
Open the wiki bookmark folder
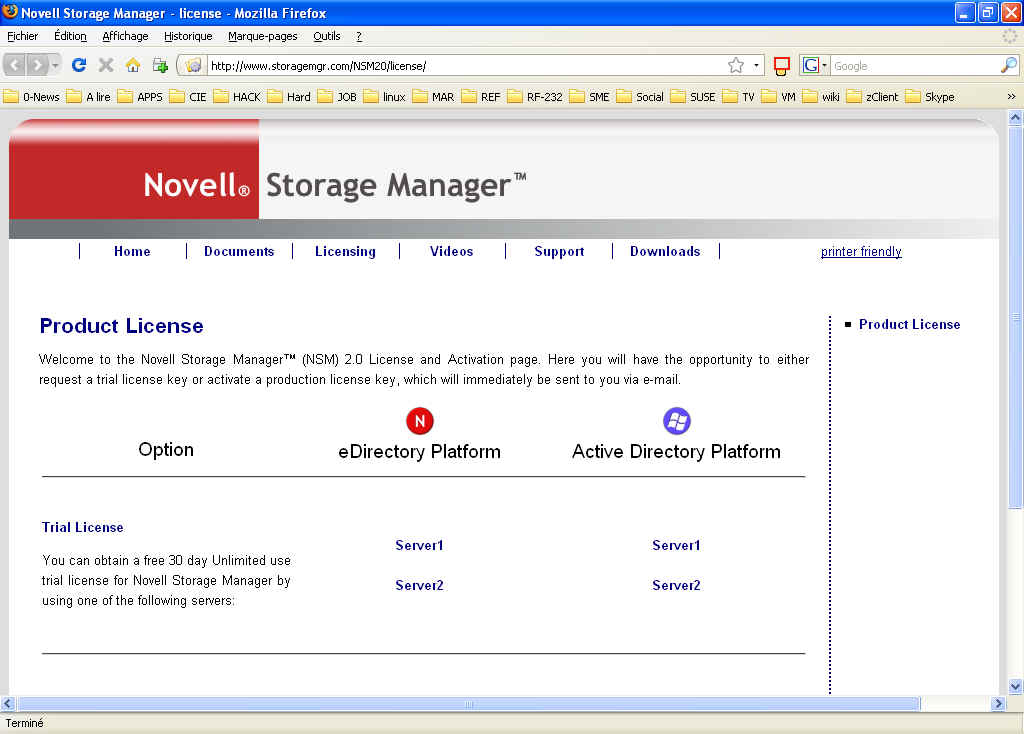click(822, 97)
